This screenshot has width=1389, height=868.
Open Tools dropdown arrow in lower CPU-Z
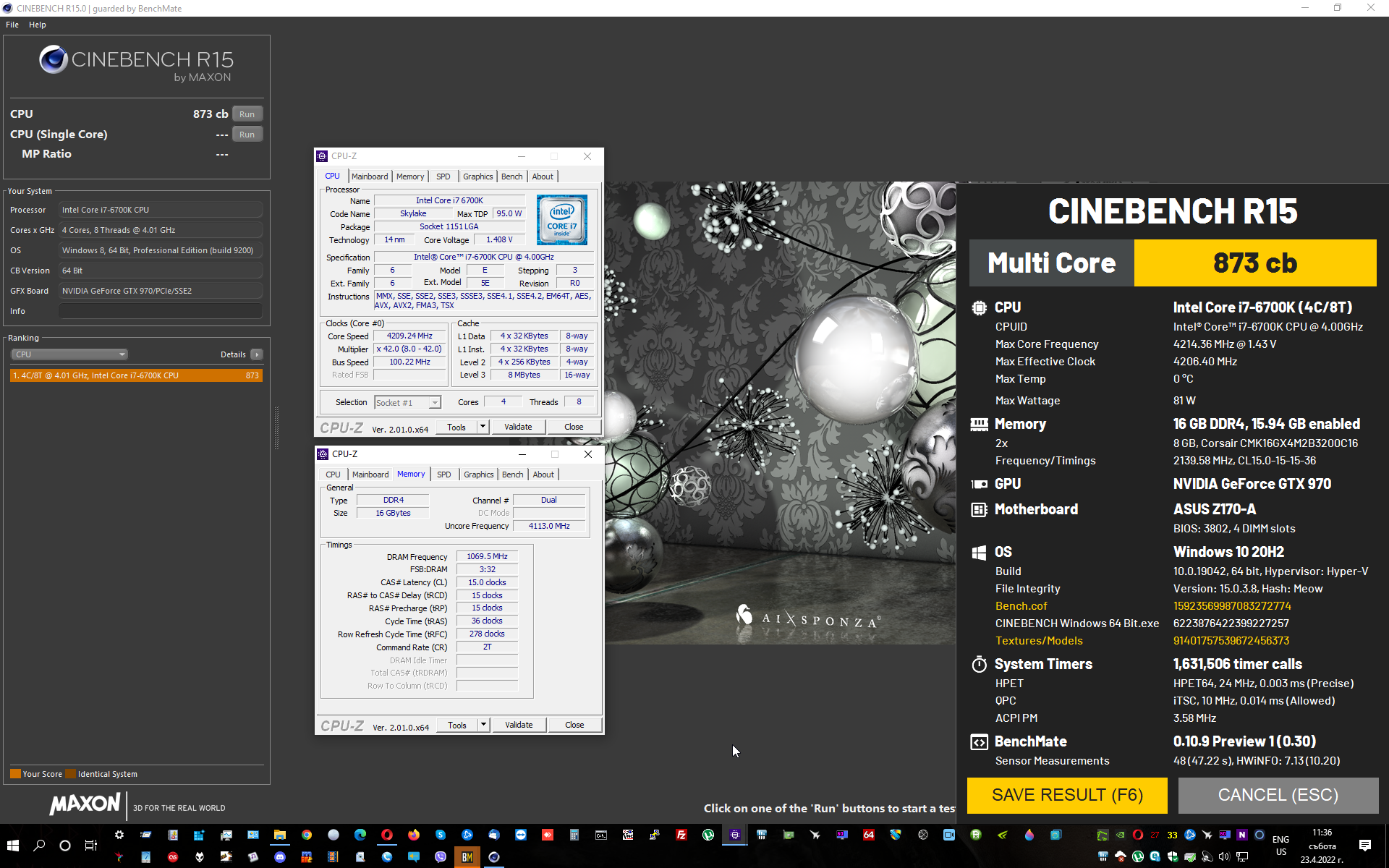(483, 726)
